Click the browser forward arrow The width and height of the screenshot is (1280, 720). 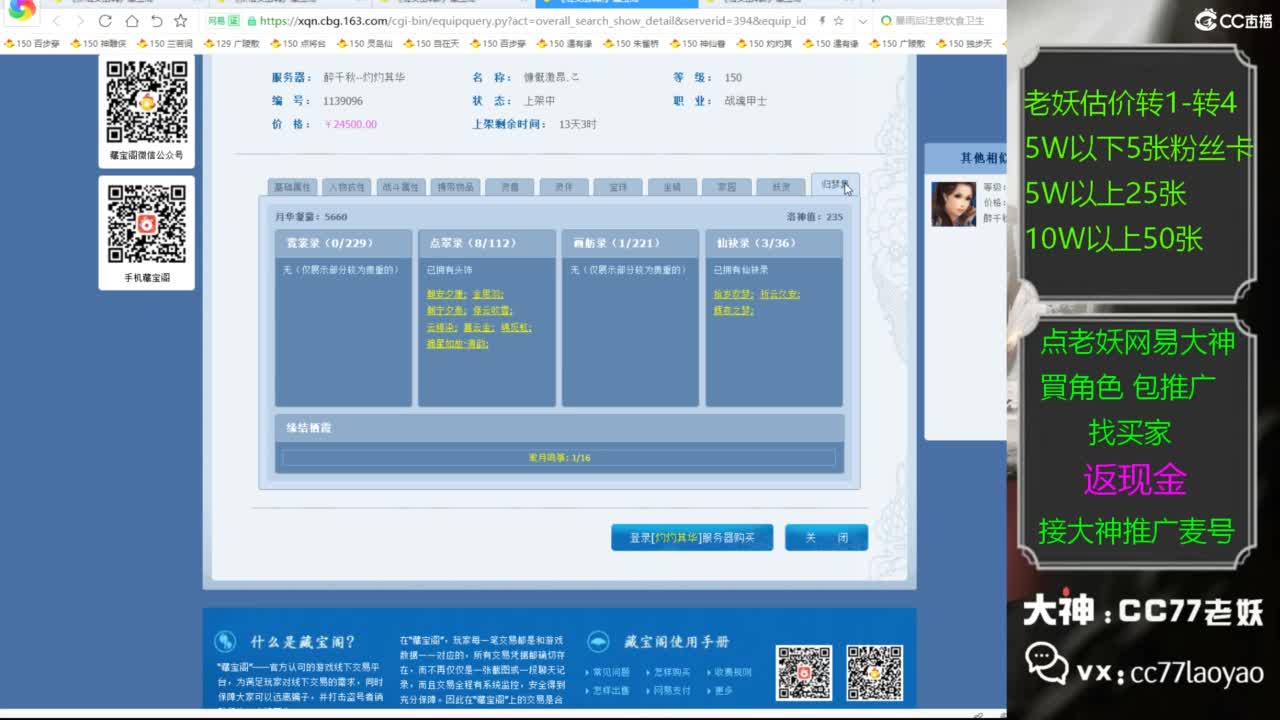tap(80, 21)
